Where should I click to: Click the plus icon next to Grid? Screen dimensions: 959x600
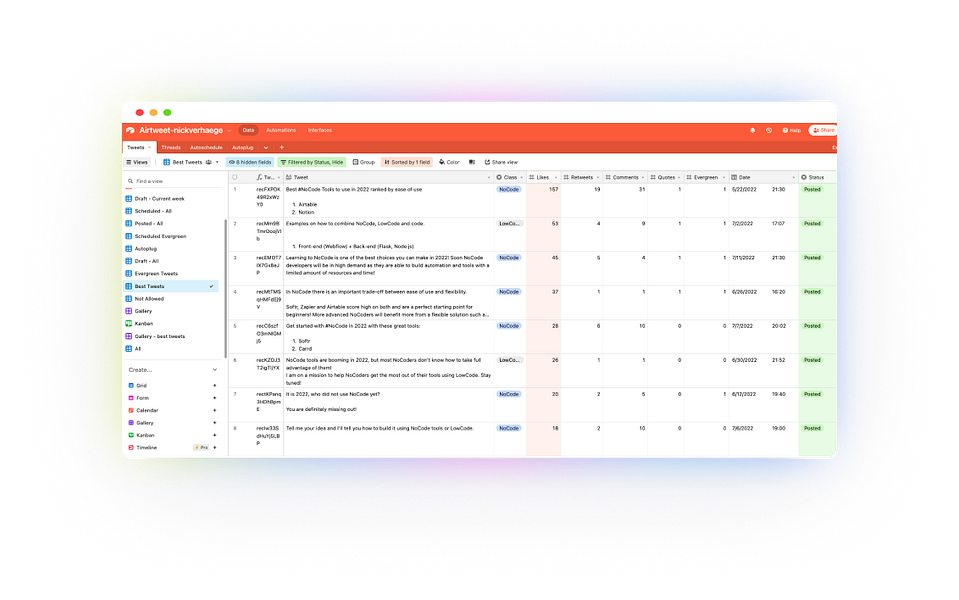coord(215,385)
